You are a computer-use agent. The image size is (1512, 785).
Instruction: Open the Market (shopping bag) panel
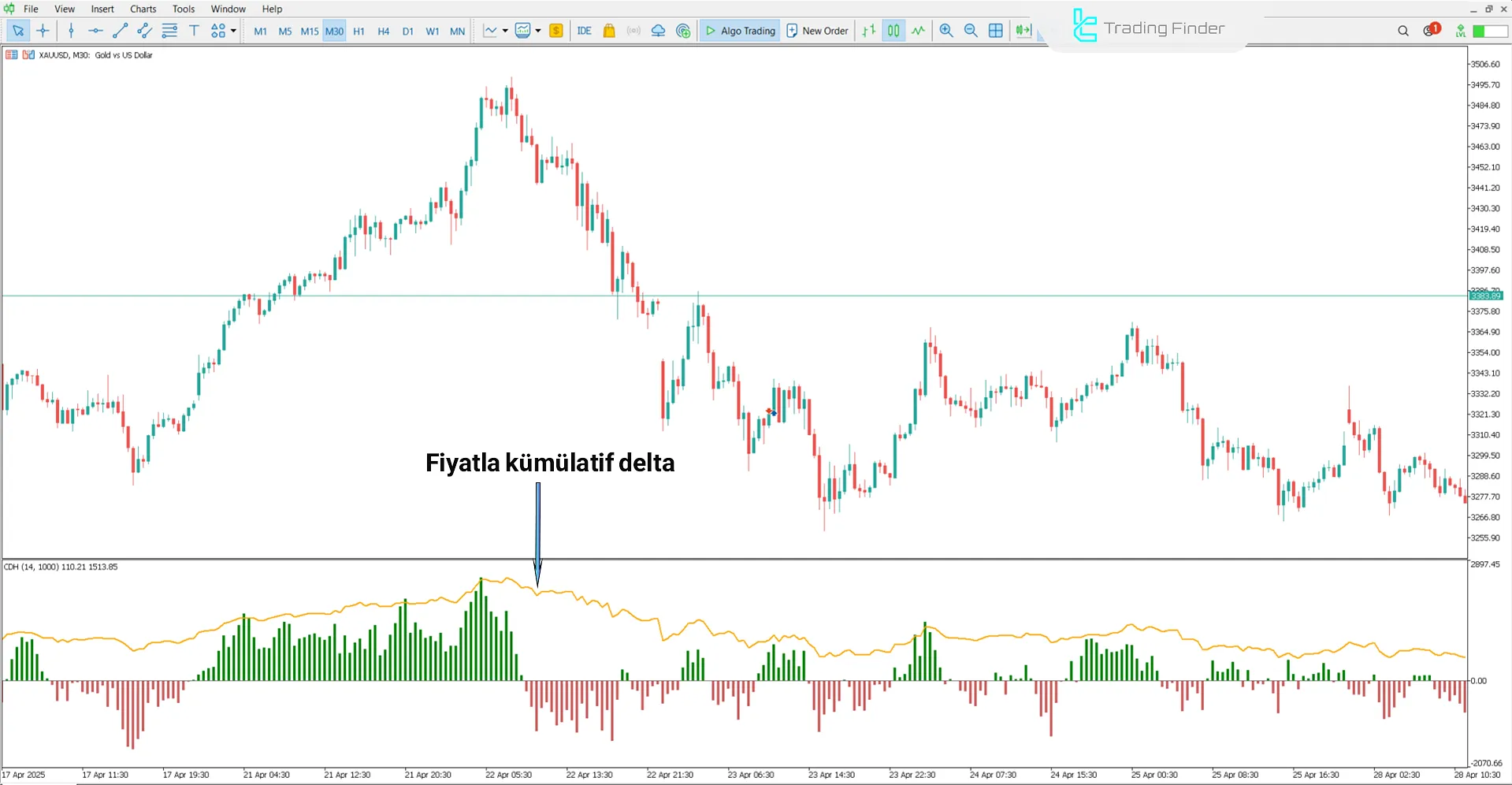click(608, 31)
